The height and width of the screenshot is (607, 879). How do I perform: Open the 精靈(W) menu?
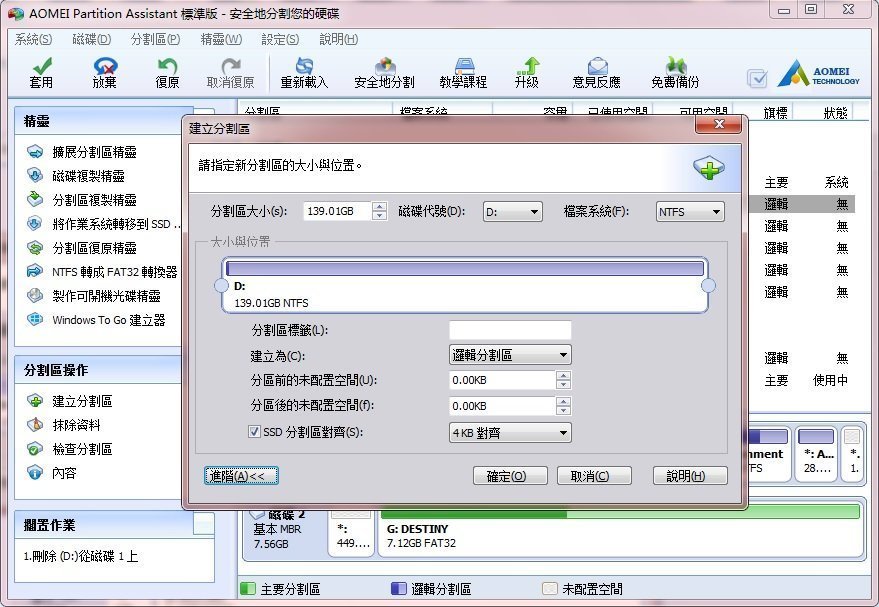point(221,39)
